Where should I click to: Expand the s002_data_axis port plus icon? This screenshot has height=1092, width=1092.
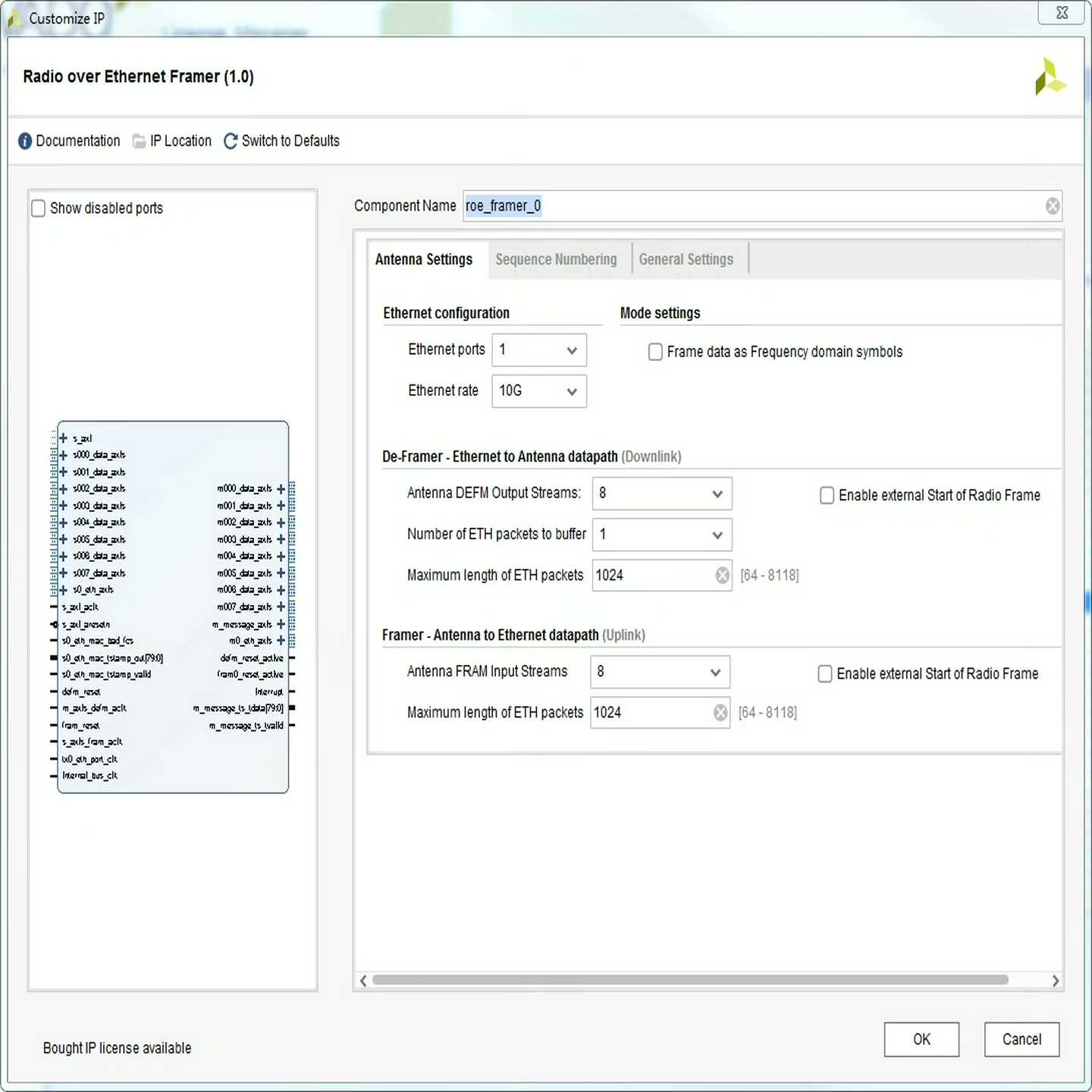pyautogui.click(x=64, y=489)
